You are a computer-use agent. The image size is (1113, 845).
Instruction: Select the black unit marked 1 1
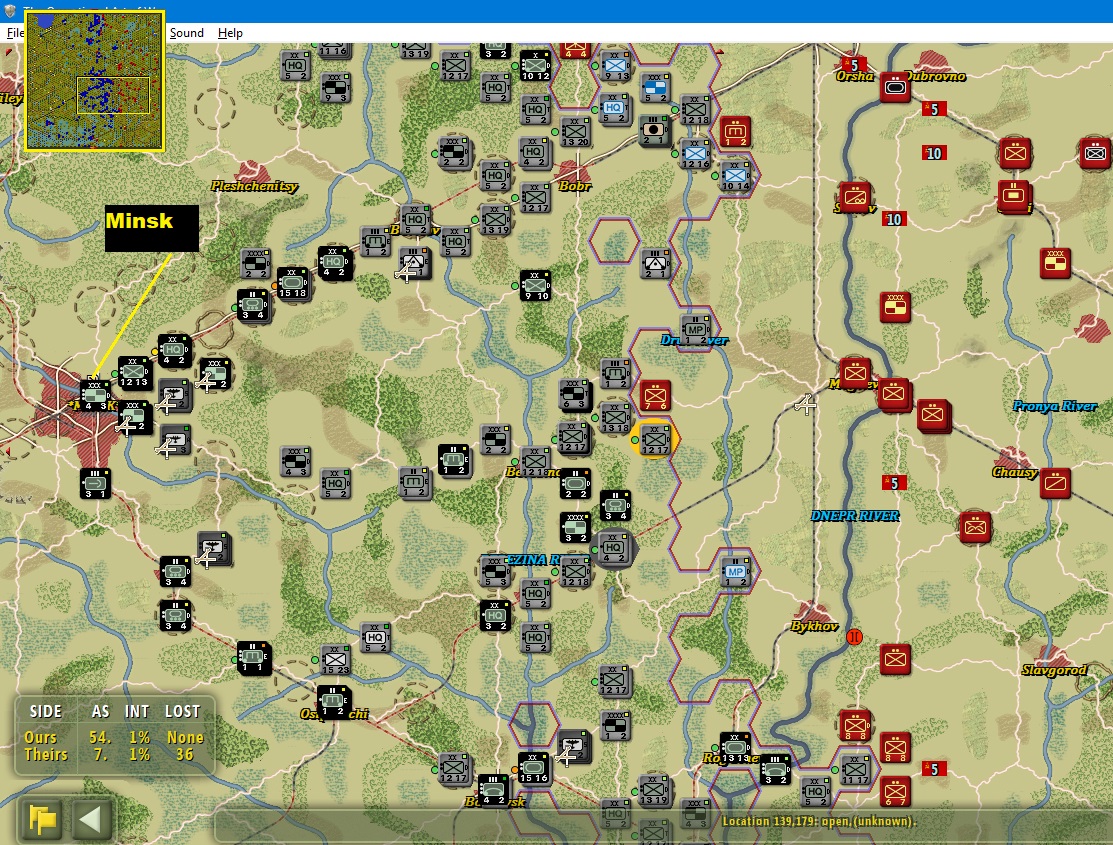tap(253, 657)
